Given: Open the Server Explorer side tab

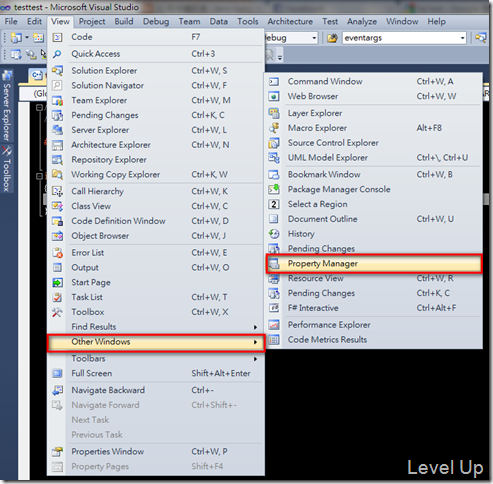Looking at the screenshot, I should pos(7,106).
